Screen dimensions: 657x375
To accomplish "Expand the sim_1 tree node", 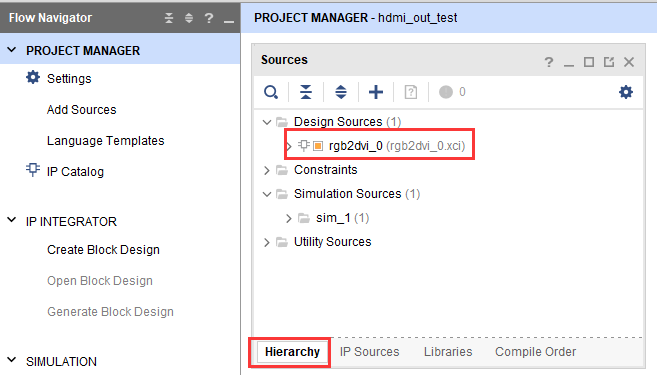I will coord(289,218).
